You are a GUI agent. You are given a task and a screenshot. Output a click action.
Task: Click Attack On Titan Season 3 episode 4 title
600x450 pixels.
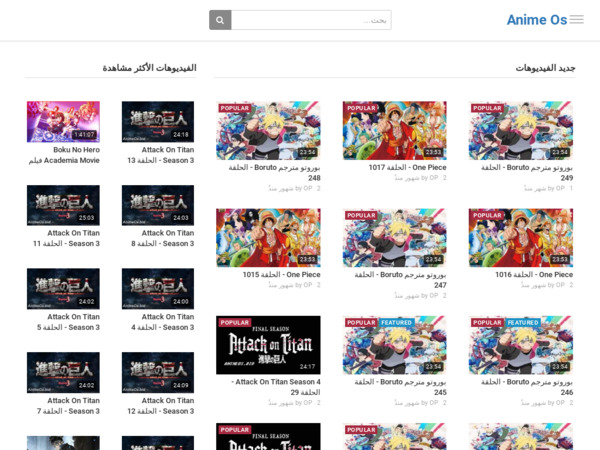(x=162, y=322)
